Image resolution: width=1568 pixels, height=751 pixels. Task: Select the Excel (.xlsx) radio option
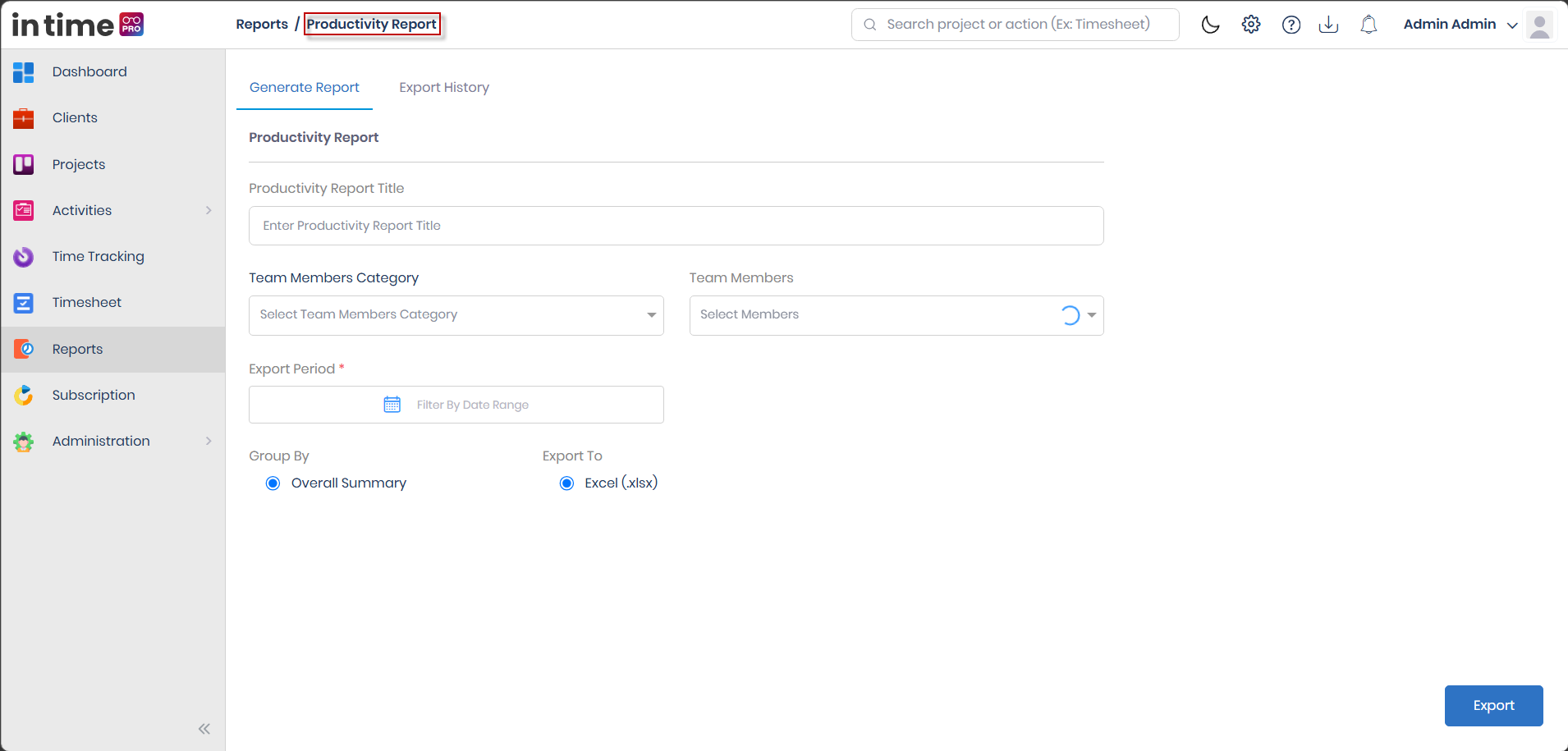[566, 483]
